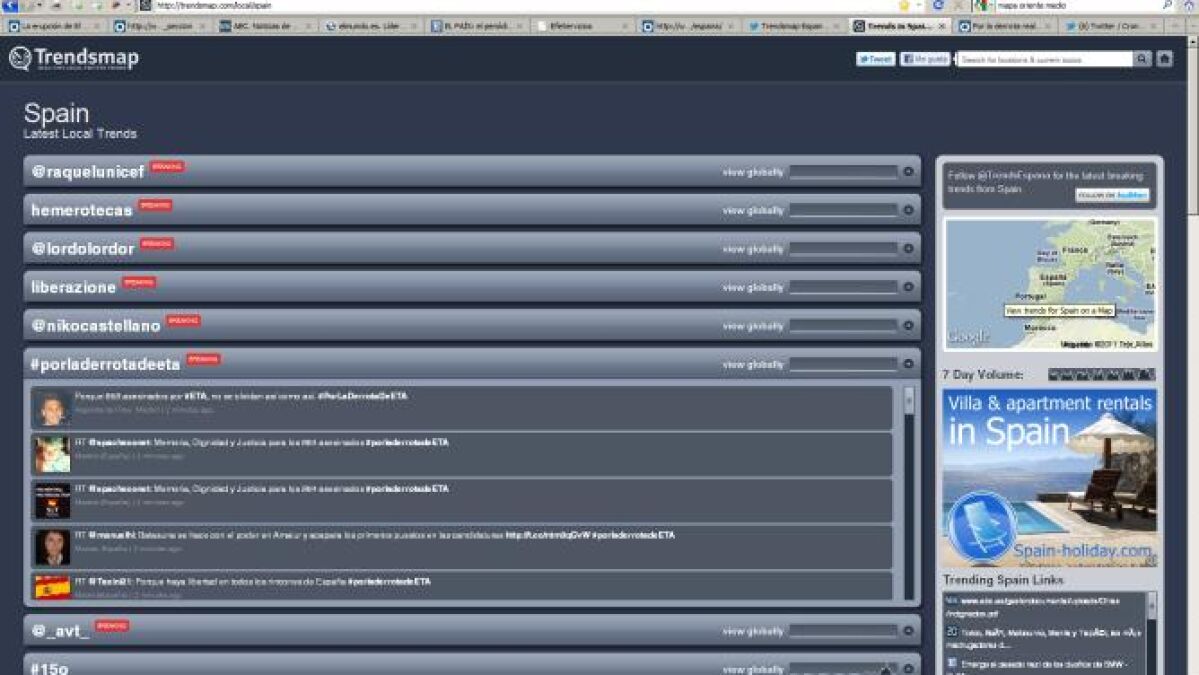Click the Facebook Me gusta button
The height and width of the screenshot is (675, 1199).
[924, 59]
